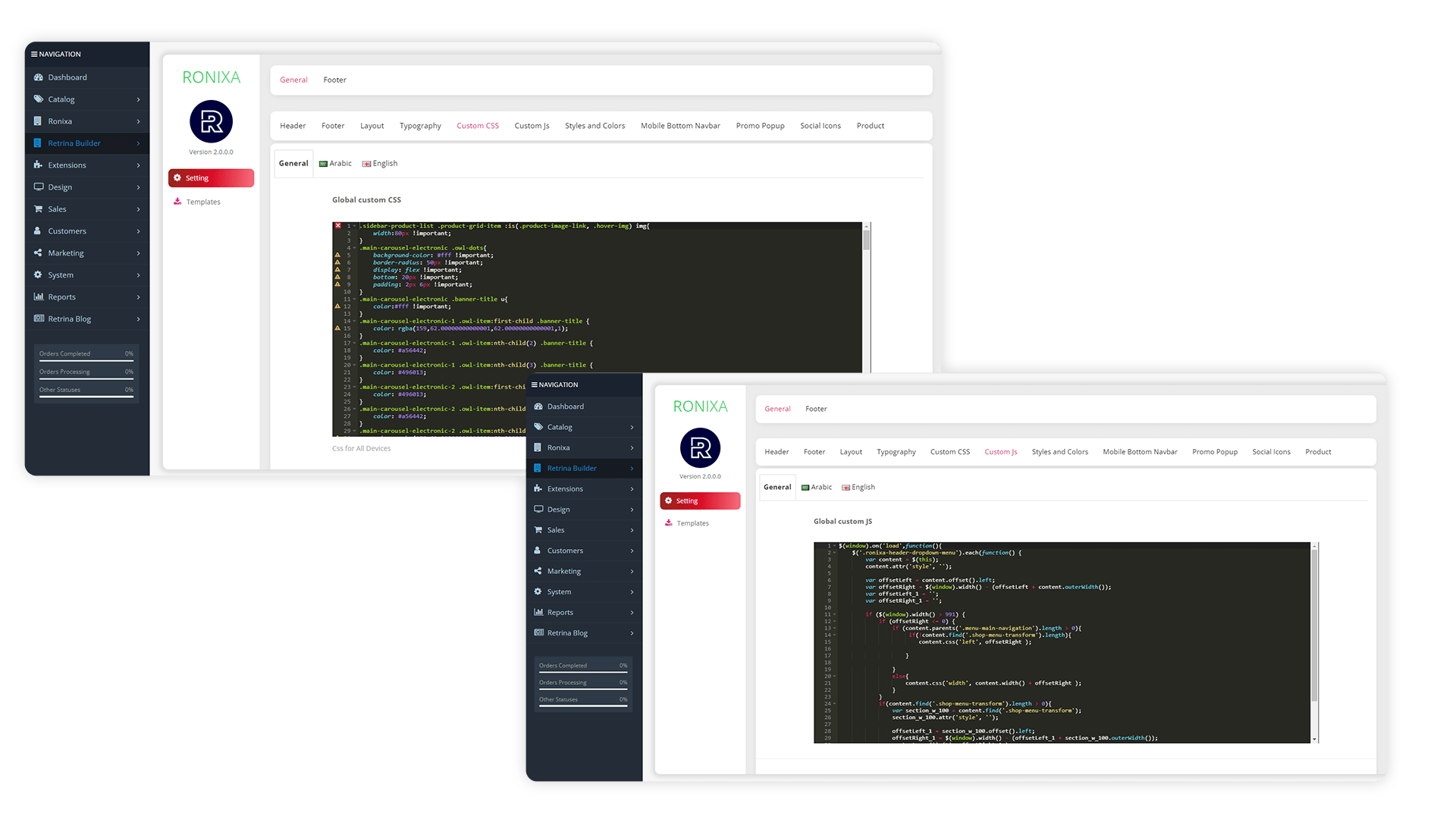
Task: Click the red Setting button beside the Global custom JS editor
Action: [x=700, y=501]
